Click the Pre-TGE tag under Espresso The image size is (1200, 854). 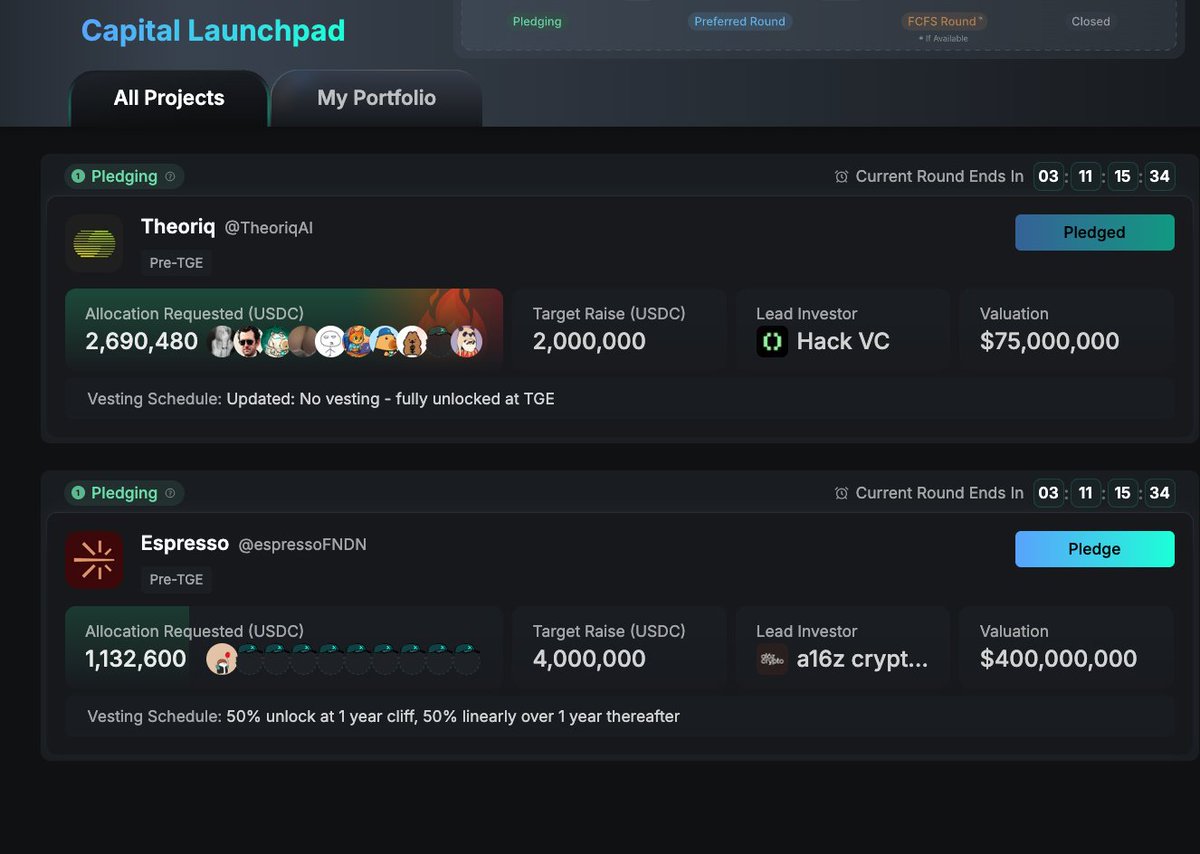(176, 579)
